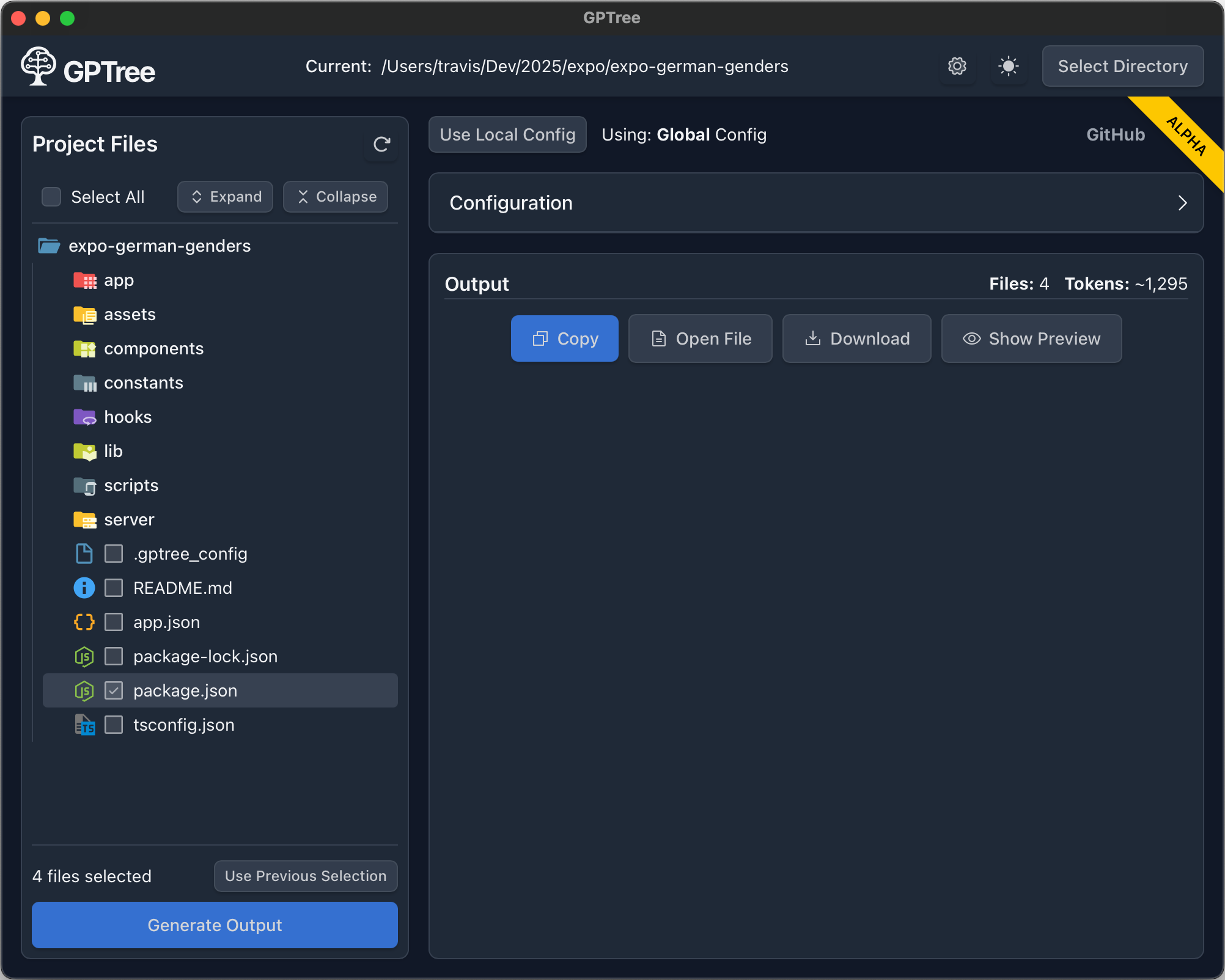Tick the .gptree_config checkbox
Image resolution: width=1225 pixels, height=980 pixels.
114,554
